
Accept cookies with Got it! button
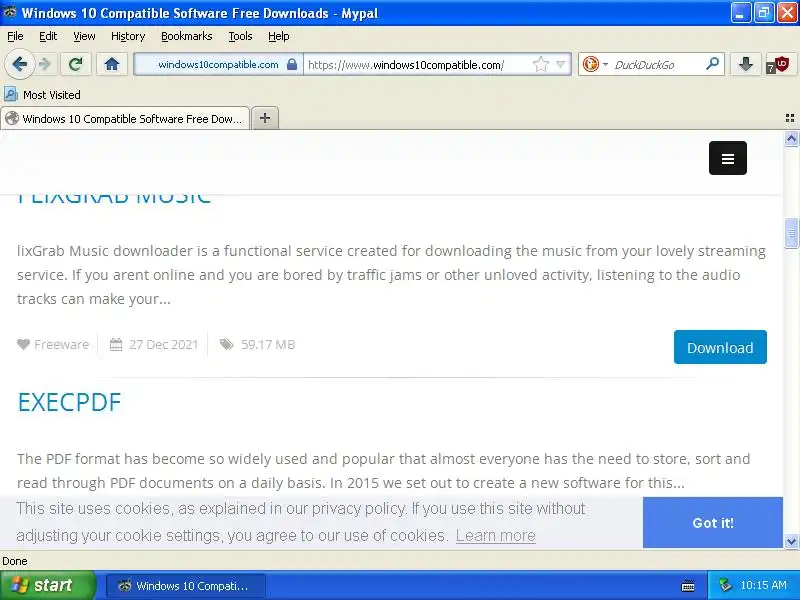click(x=713, y=522)
